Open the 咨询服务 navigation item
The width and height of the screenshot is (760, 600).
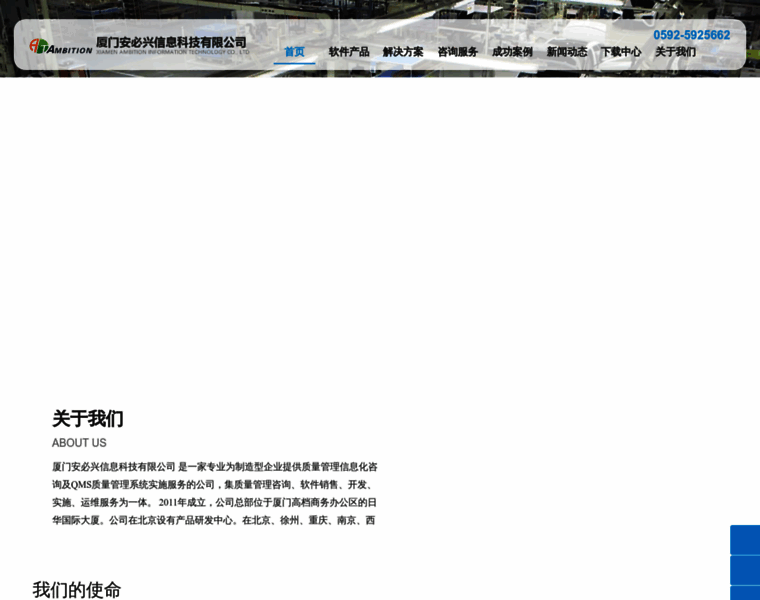click(458, 52)
